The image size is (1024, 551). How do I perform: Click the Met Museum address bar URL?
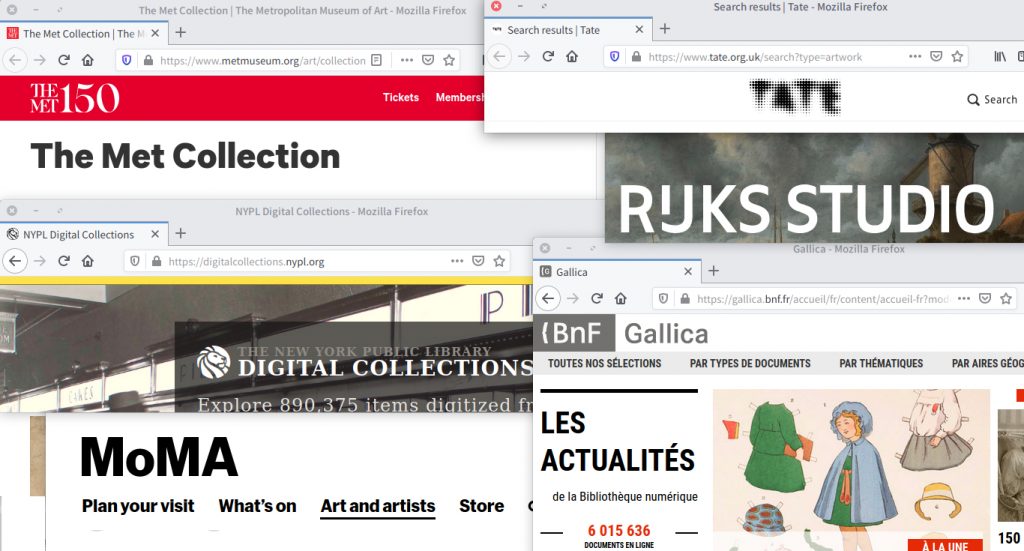click(x=263, y=61)
